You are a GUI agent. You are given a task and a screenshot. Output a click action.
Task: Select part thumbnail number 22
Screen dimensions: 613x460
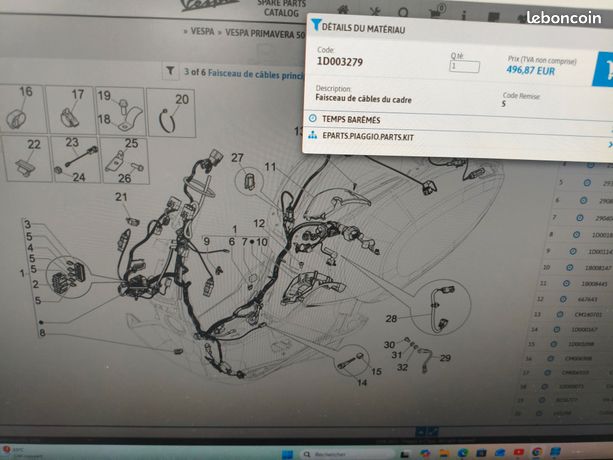pyautogui.click(x=27, y=159)
